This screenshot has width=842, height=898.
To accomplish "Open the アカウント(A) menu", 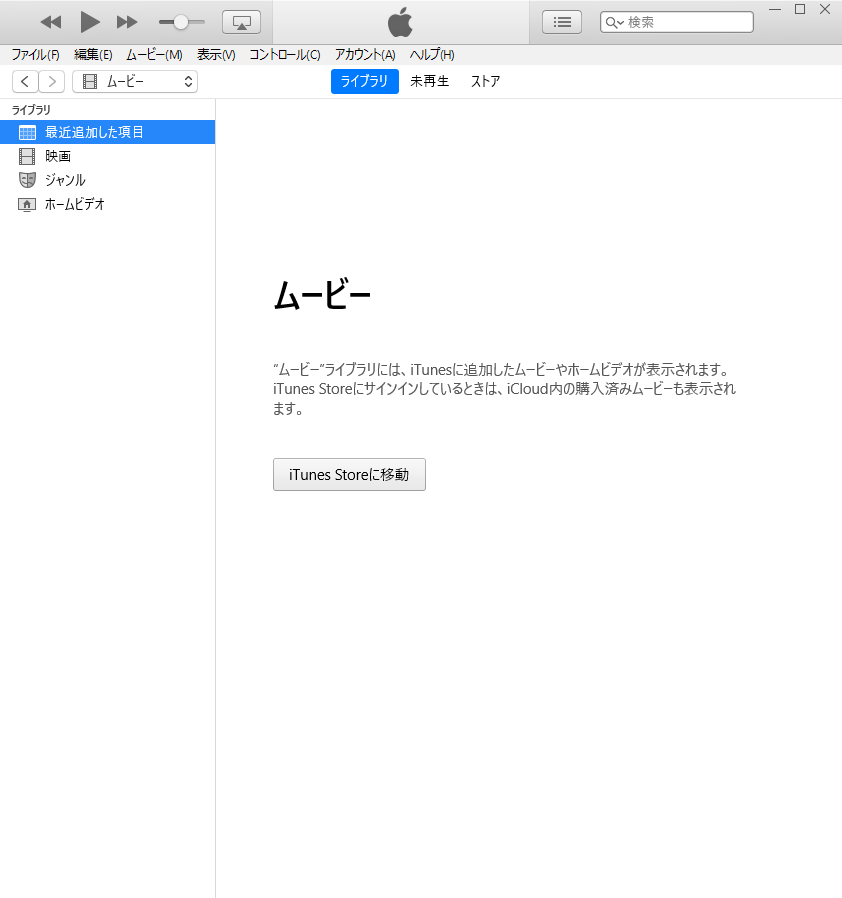I will tap(365, 55).
